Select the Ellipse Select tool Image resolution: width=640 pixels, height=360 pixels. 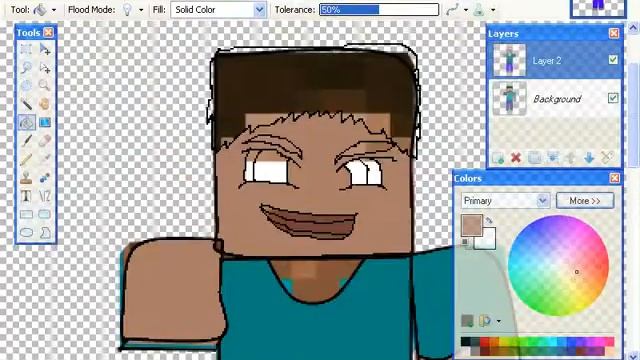27,86
